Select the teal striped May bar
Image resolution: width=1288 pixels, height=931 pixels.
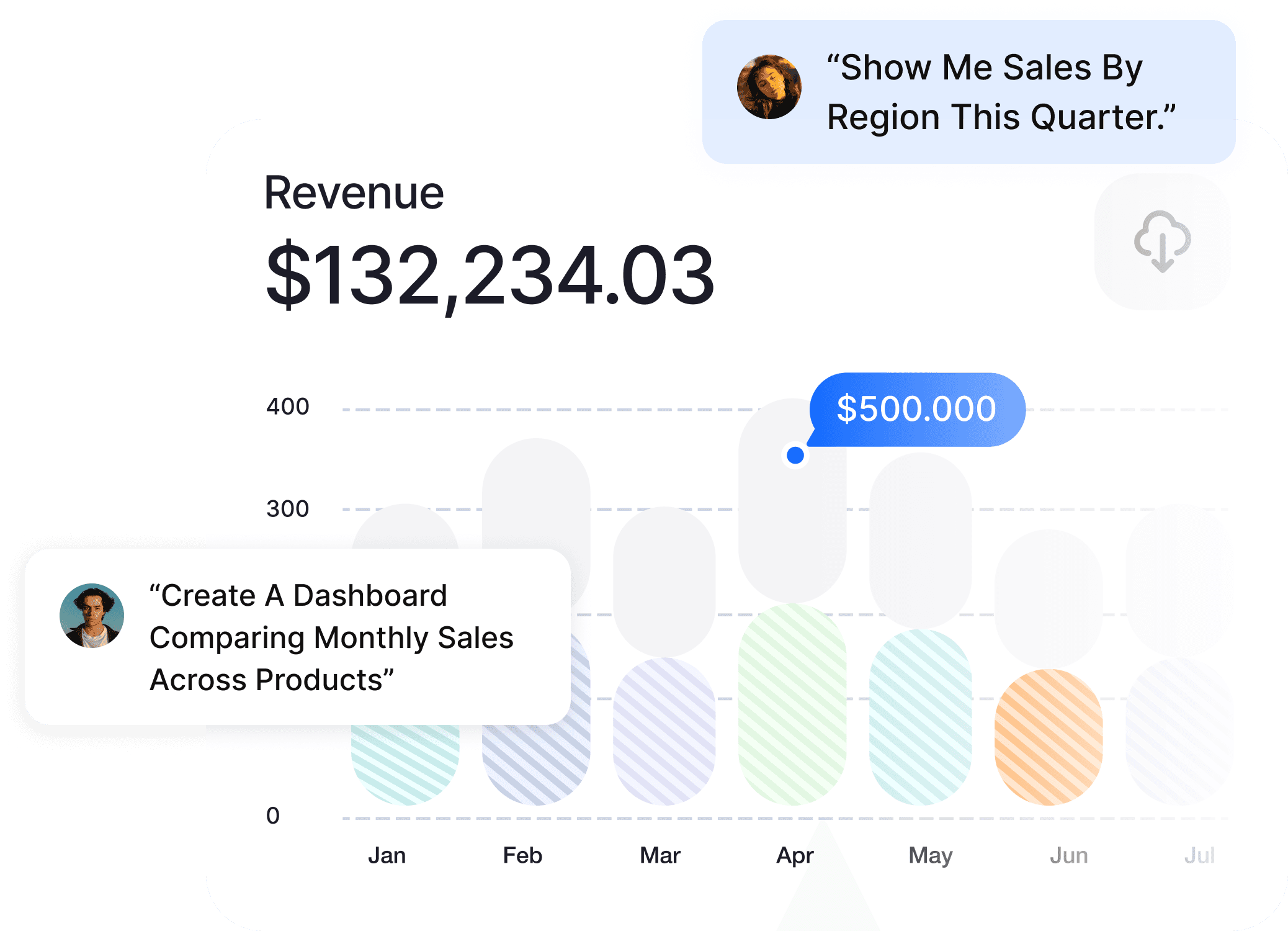[x=920, y=717]
